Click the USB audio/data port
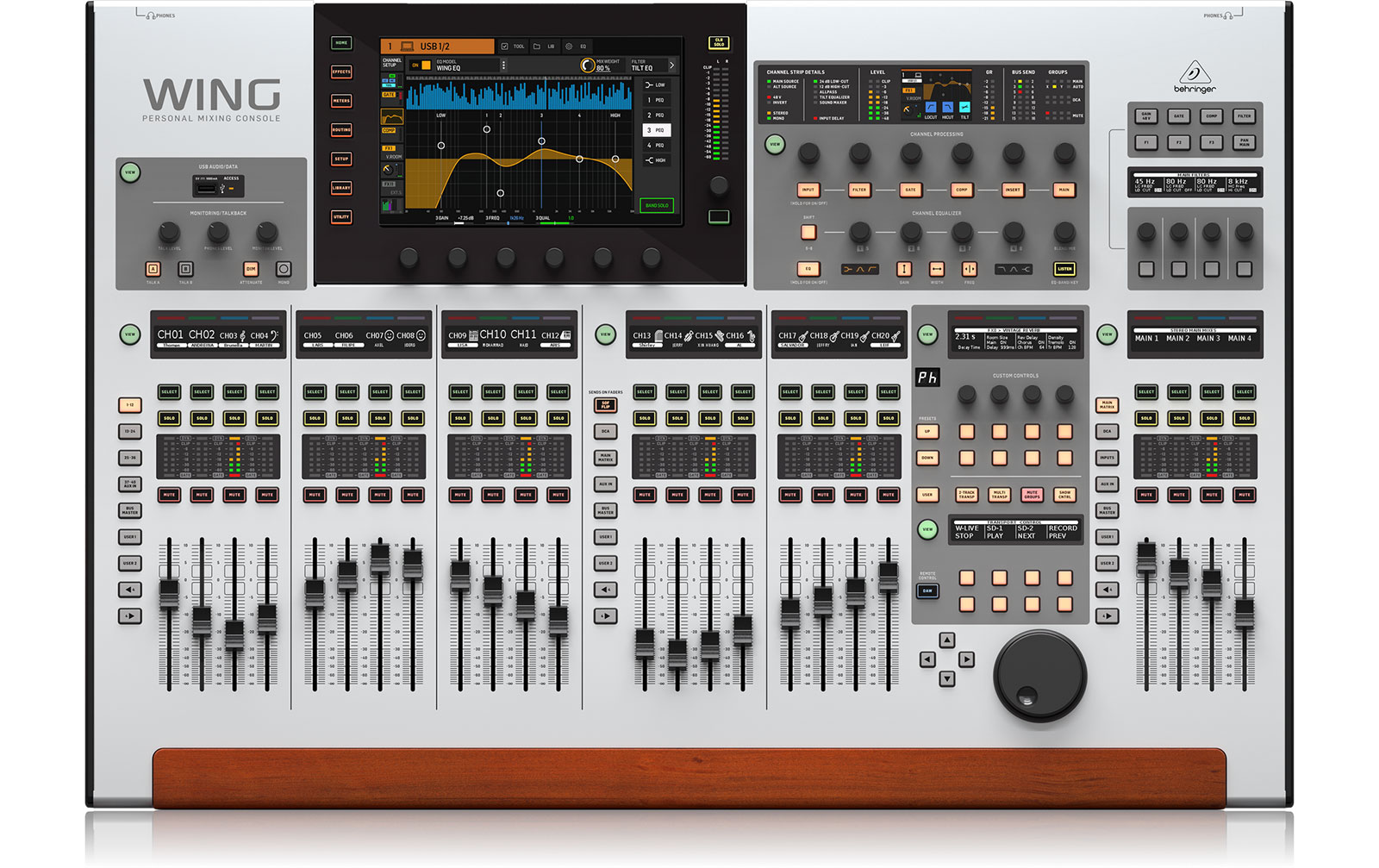 click(x=207, y=186)
